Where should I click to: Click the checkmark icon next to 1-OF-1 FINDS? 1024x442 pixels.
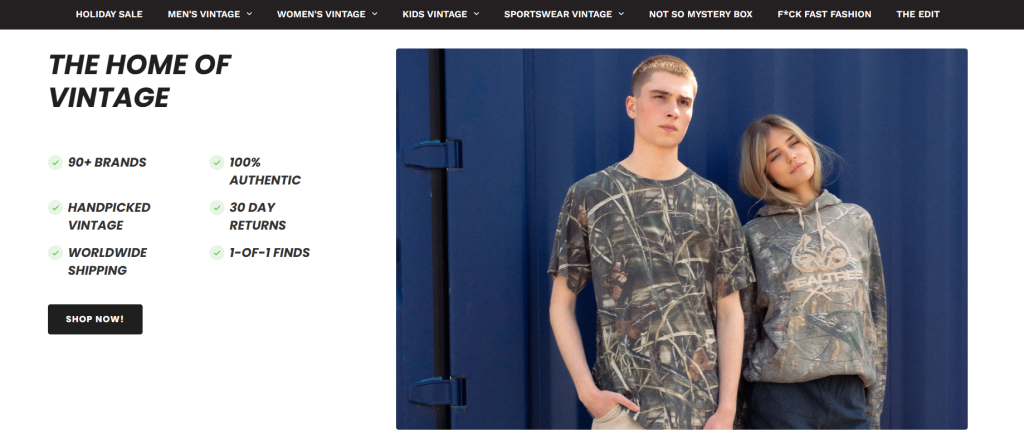(x=217, y=253)
